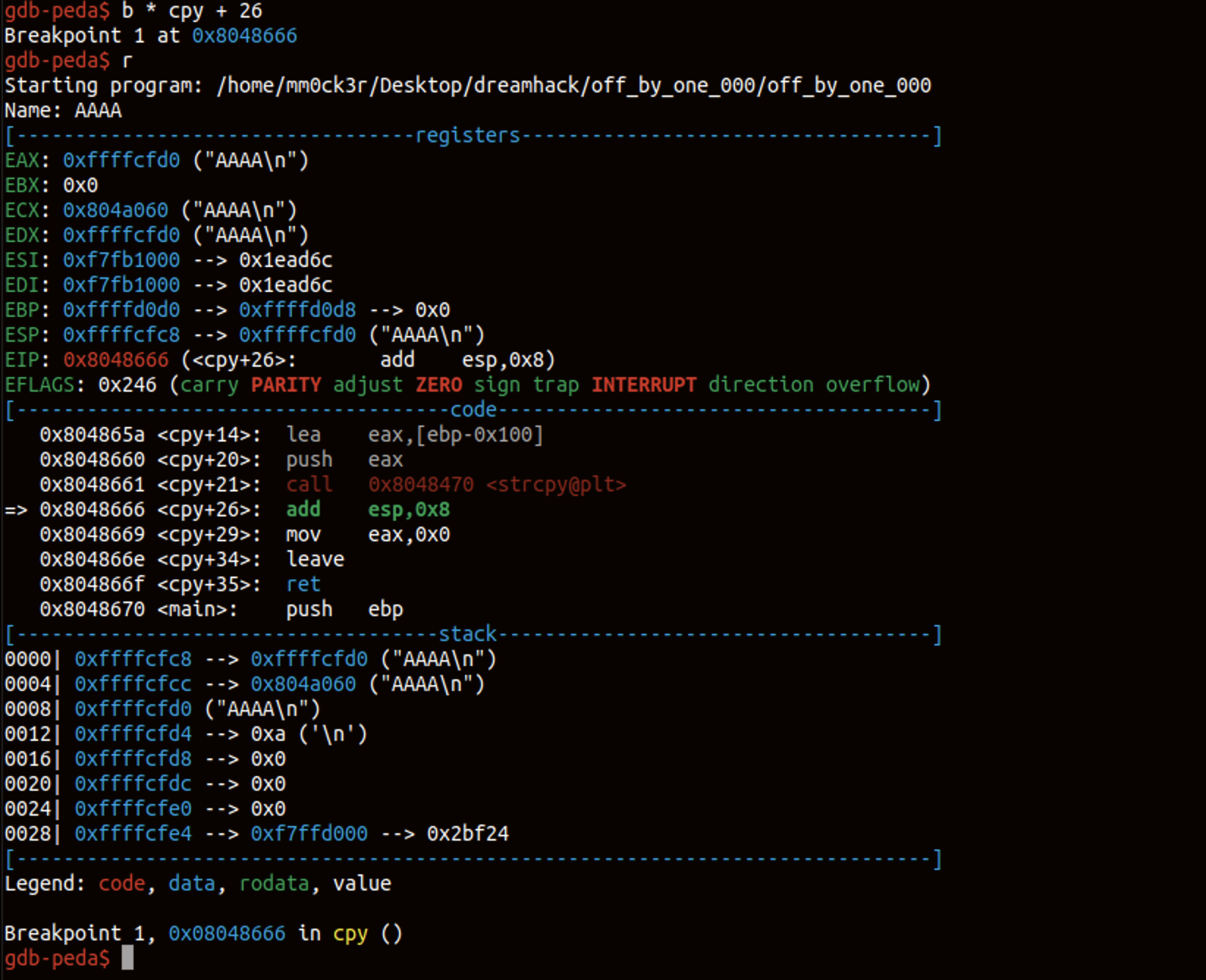1206x980 pixels.
Task: Click the terminal cursor at the final gdb-peda$ prompt
Action: [x=127, y=958]
